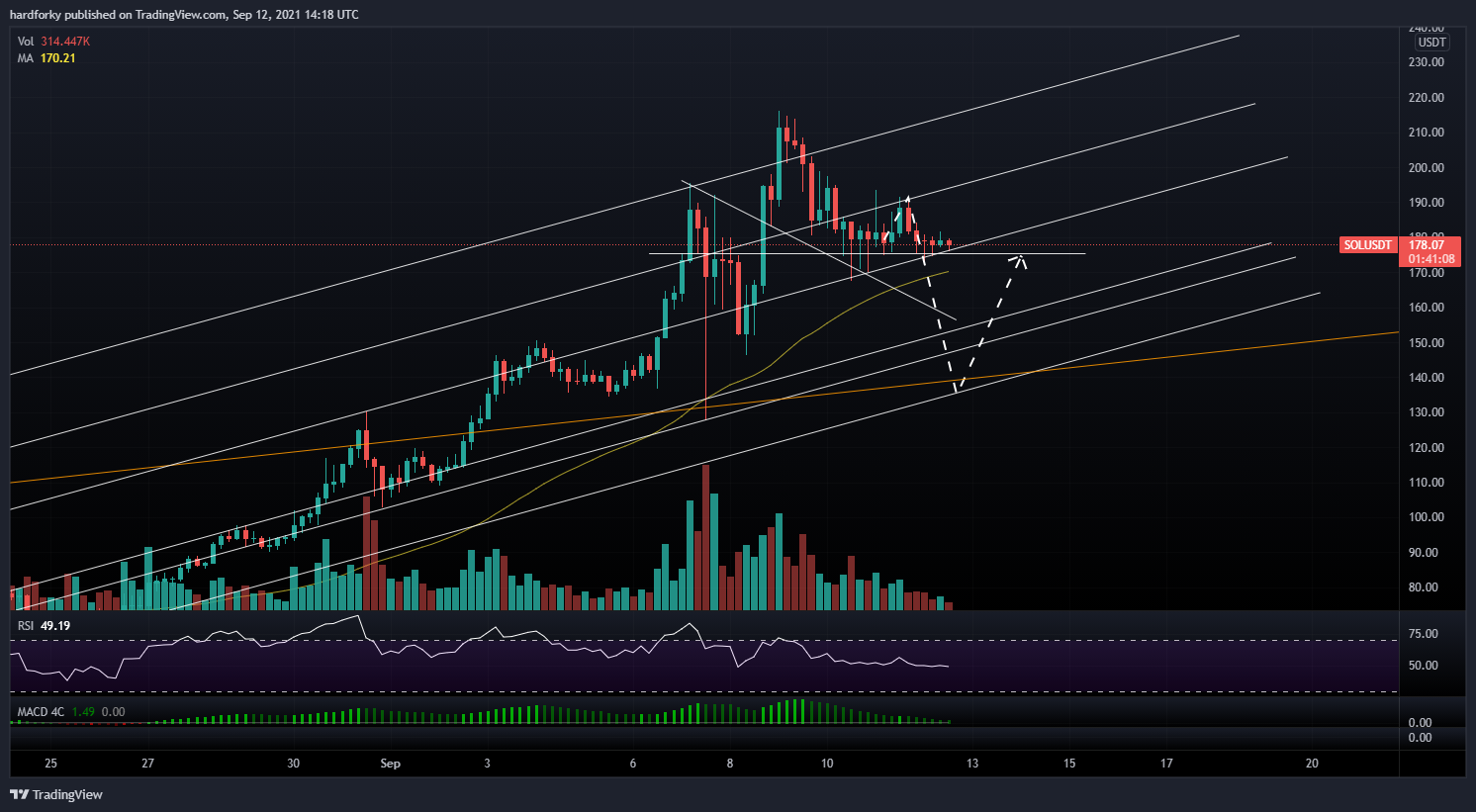Click the 140.00 price axis label
The height and width of the screenshot is (812, 1476).
(x=1426, y=378)
